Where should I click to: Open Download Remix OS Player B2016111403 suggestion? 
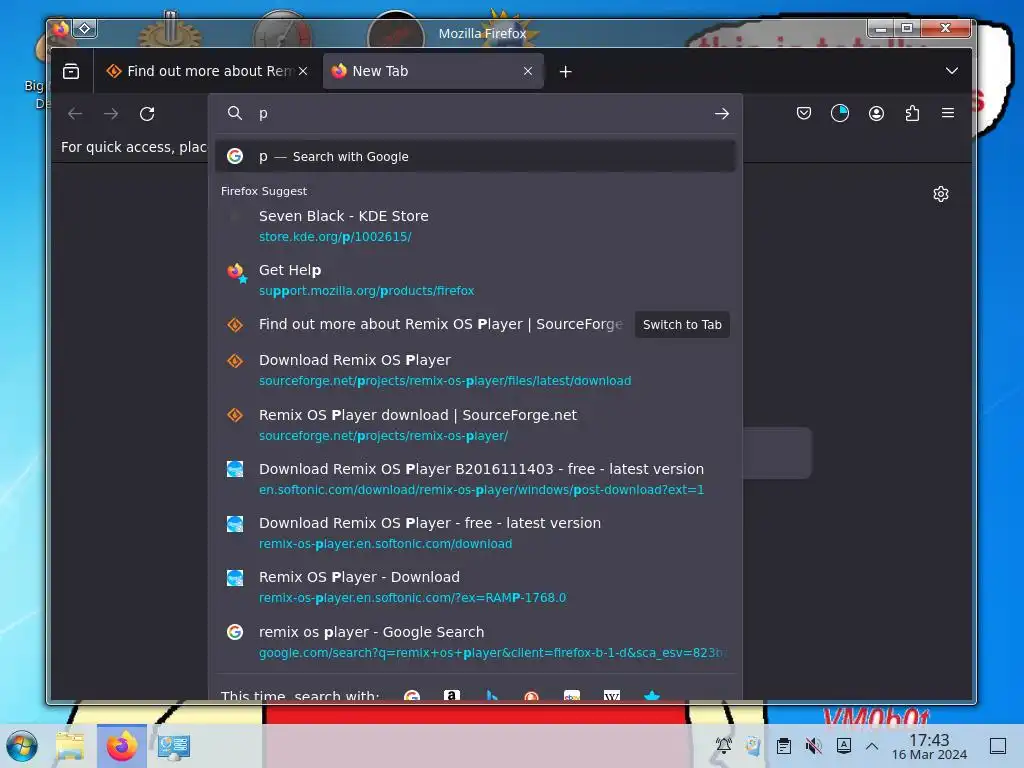(475, 479)
